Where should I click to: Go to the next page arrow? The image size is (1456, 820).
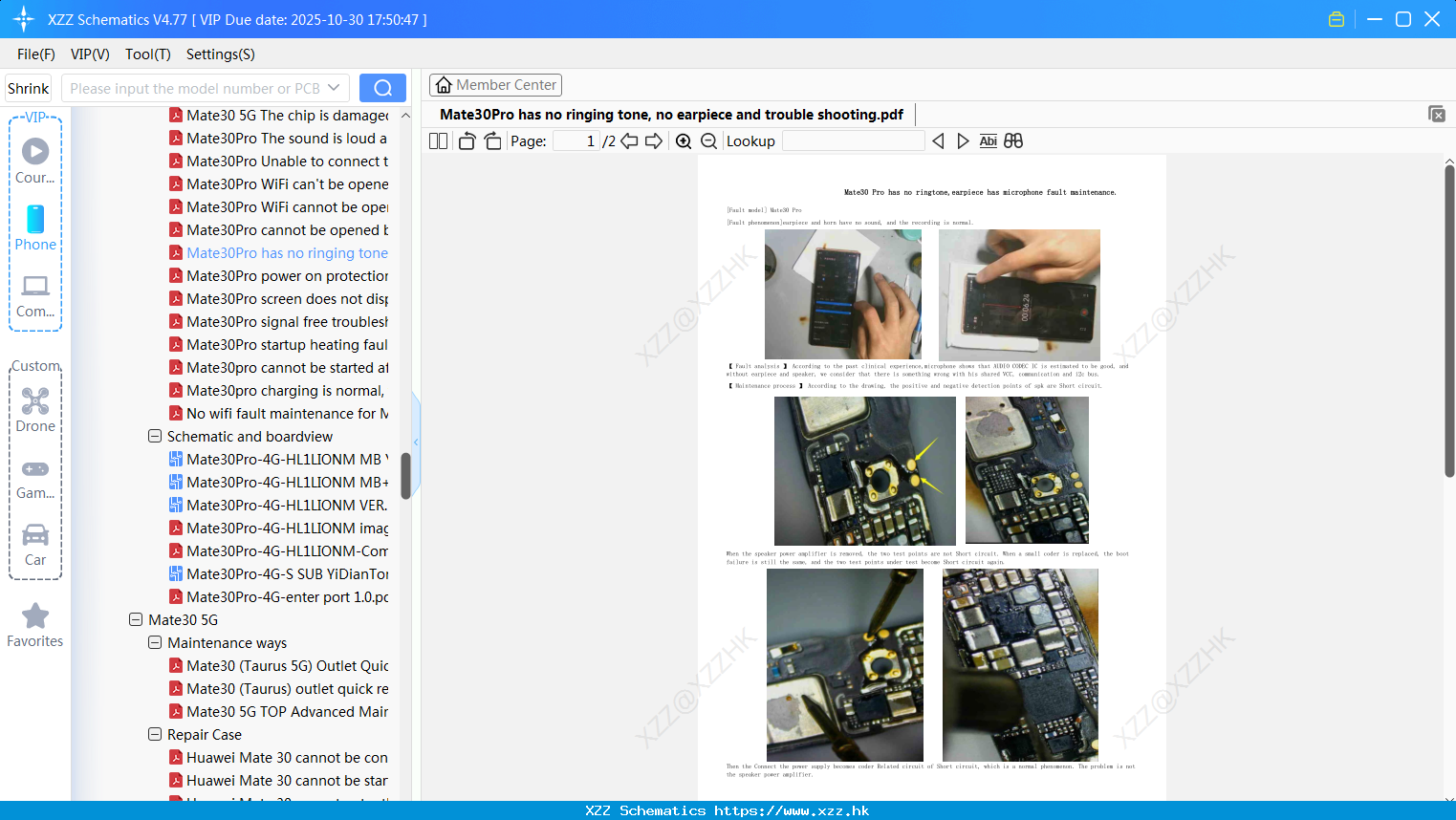click(654, 141)
